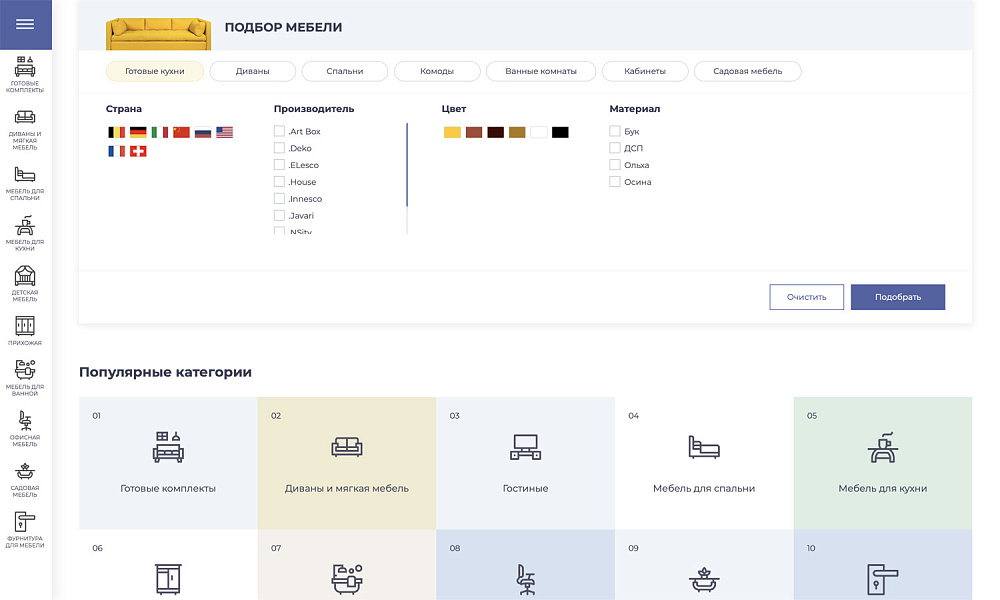This screenshot has height=600, width=1000.
Task: Click the manufacturer list scrollbar
Action: click(407, 165)
